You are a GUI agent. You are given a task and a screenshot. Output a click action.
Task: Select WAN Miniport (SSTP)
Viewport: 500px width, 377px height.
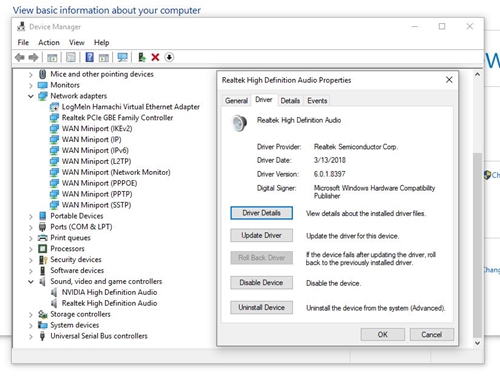(96, 205)
